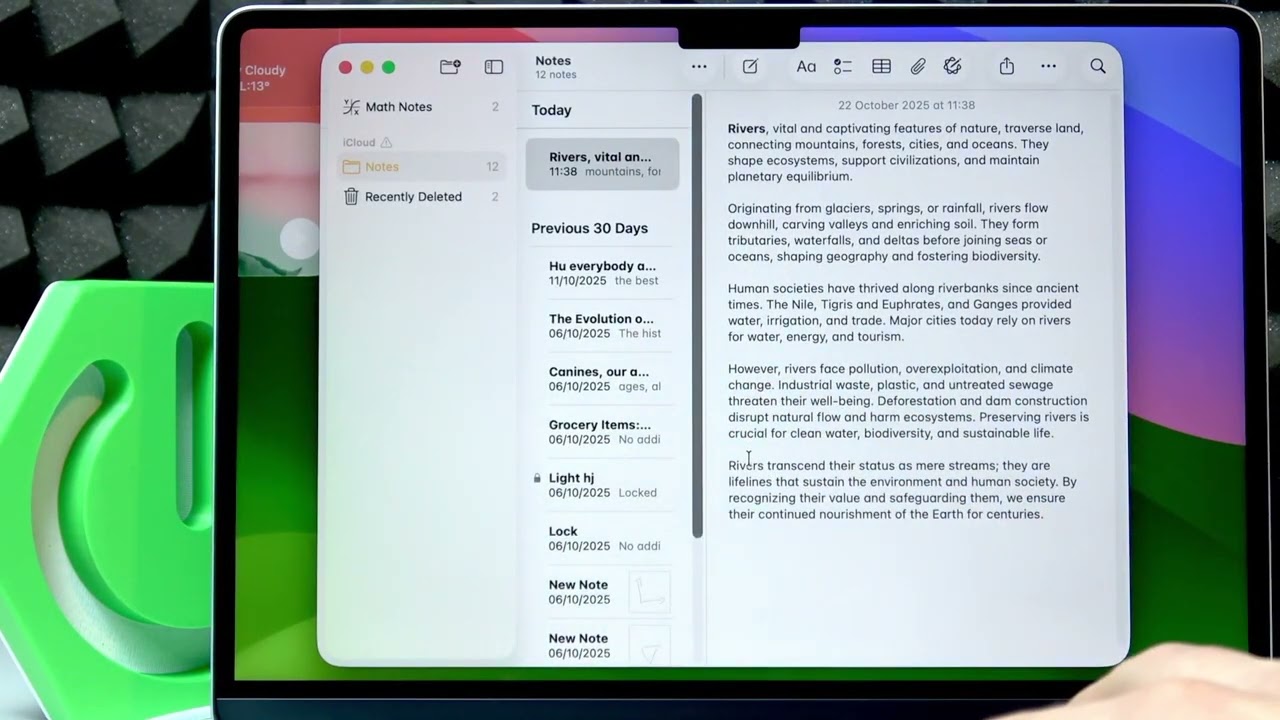Open the 'Canines, our a...' note
Viewport: 1280px width, 720px height.
point(602,379)
